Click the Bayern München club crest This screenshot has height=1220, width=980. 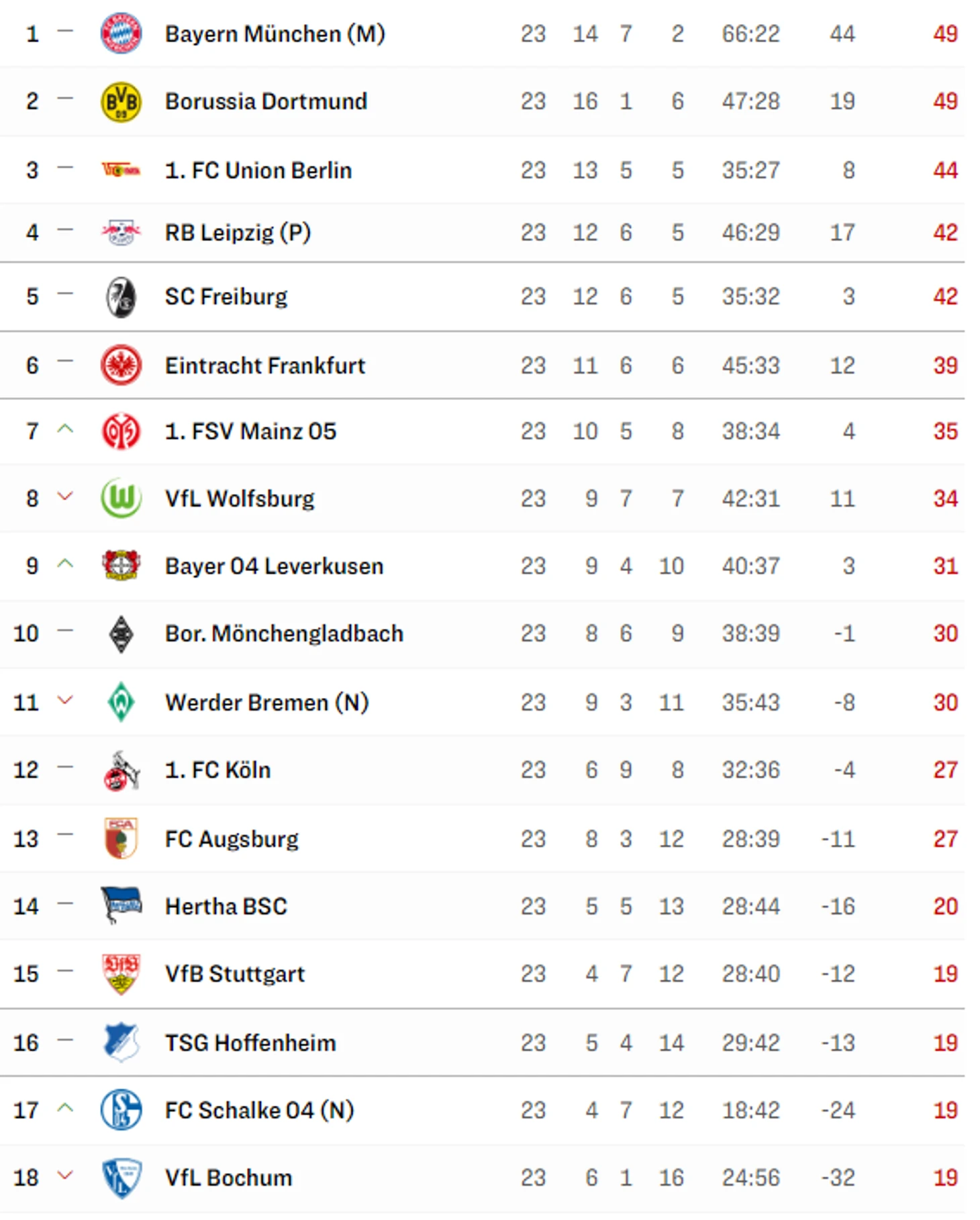click(x=121, y=33)
